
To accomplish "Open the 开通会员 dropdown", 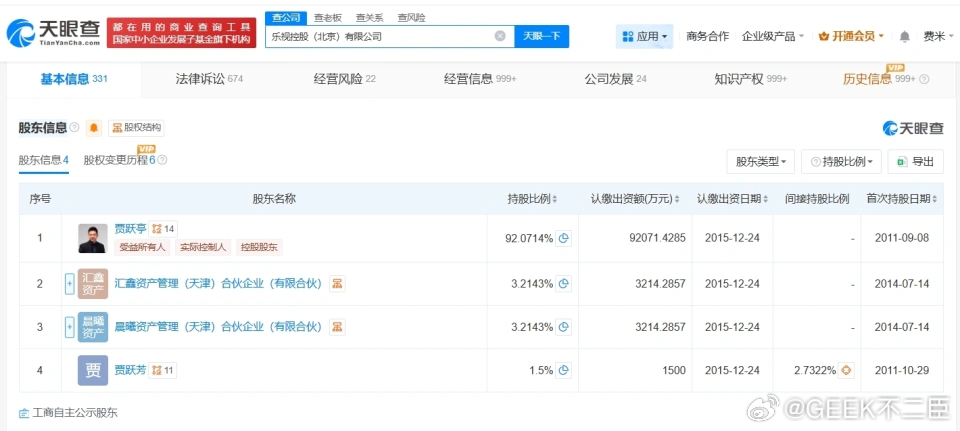I will click(x=851, y=37).
